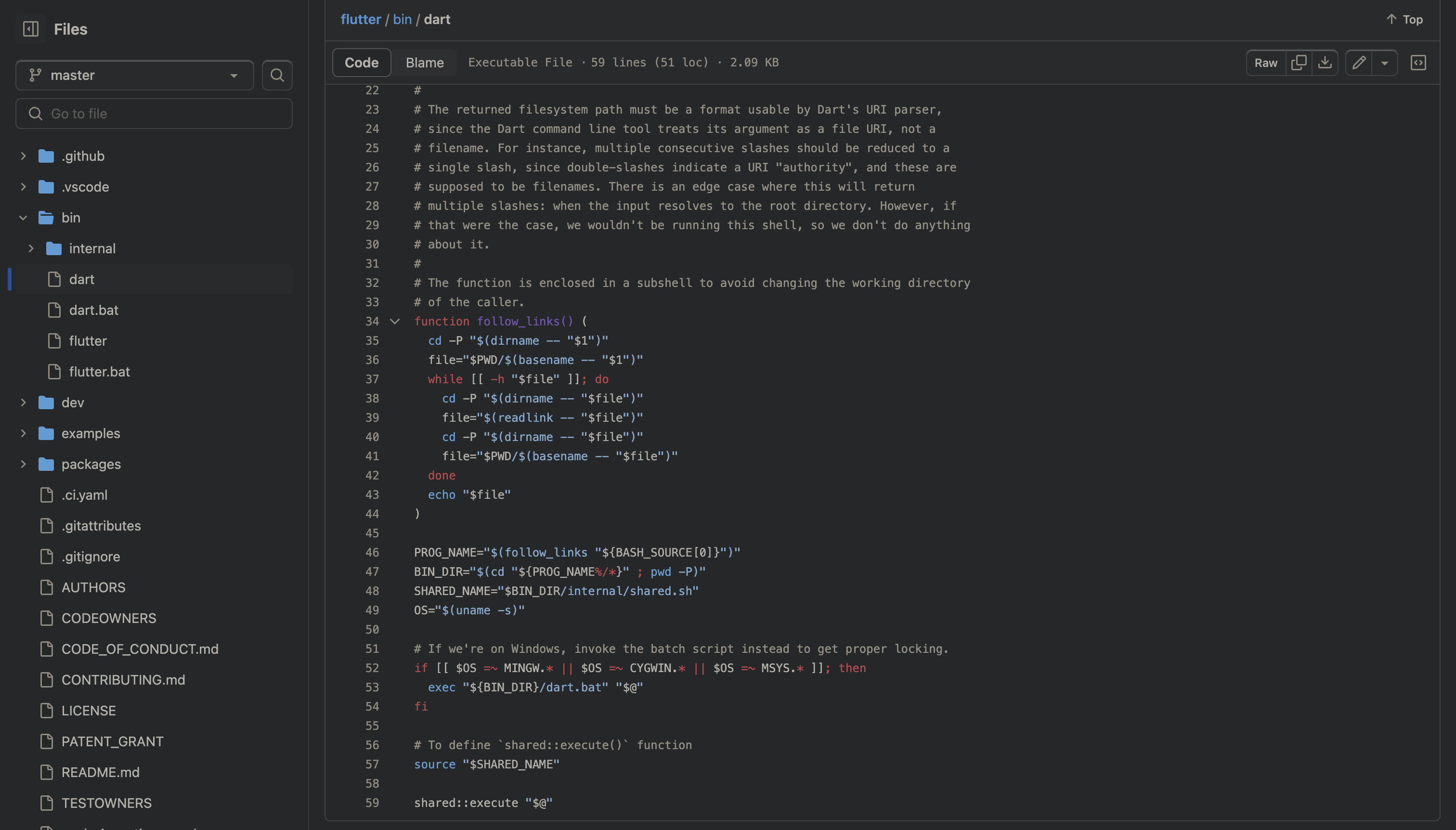Screen dimensions: 1456x830
Task: Collapse the follow_links function at line 34
Action: pos(394,322)
